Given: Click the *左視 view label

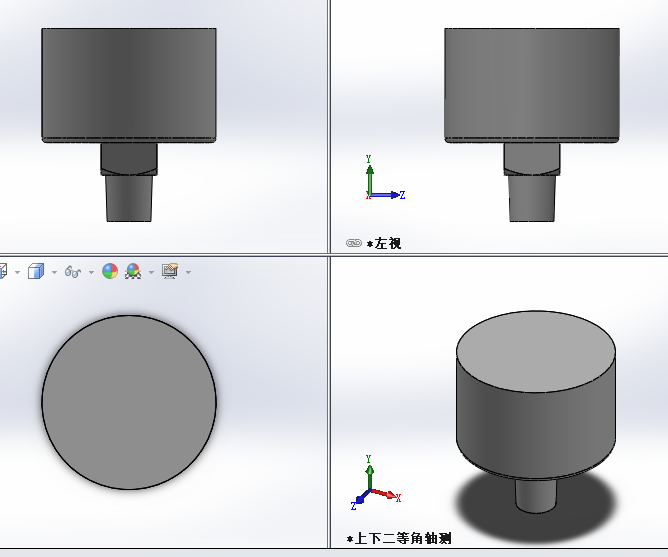Looking at the screenshot, I should point(384,243).
